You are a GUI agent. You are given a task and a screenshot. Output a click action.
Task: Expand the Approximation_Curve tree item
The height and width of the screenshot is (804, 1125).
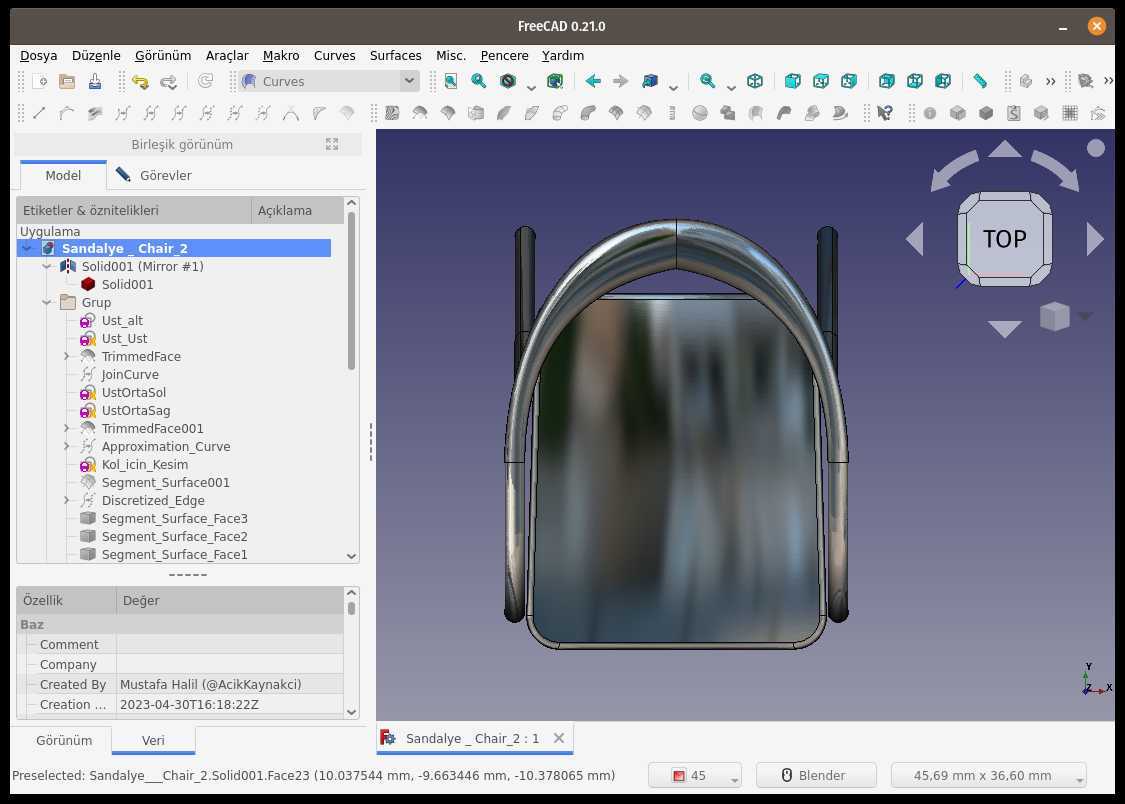(67, 446)
